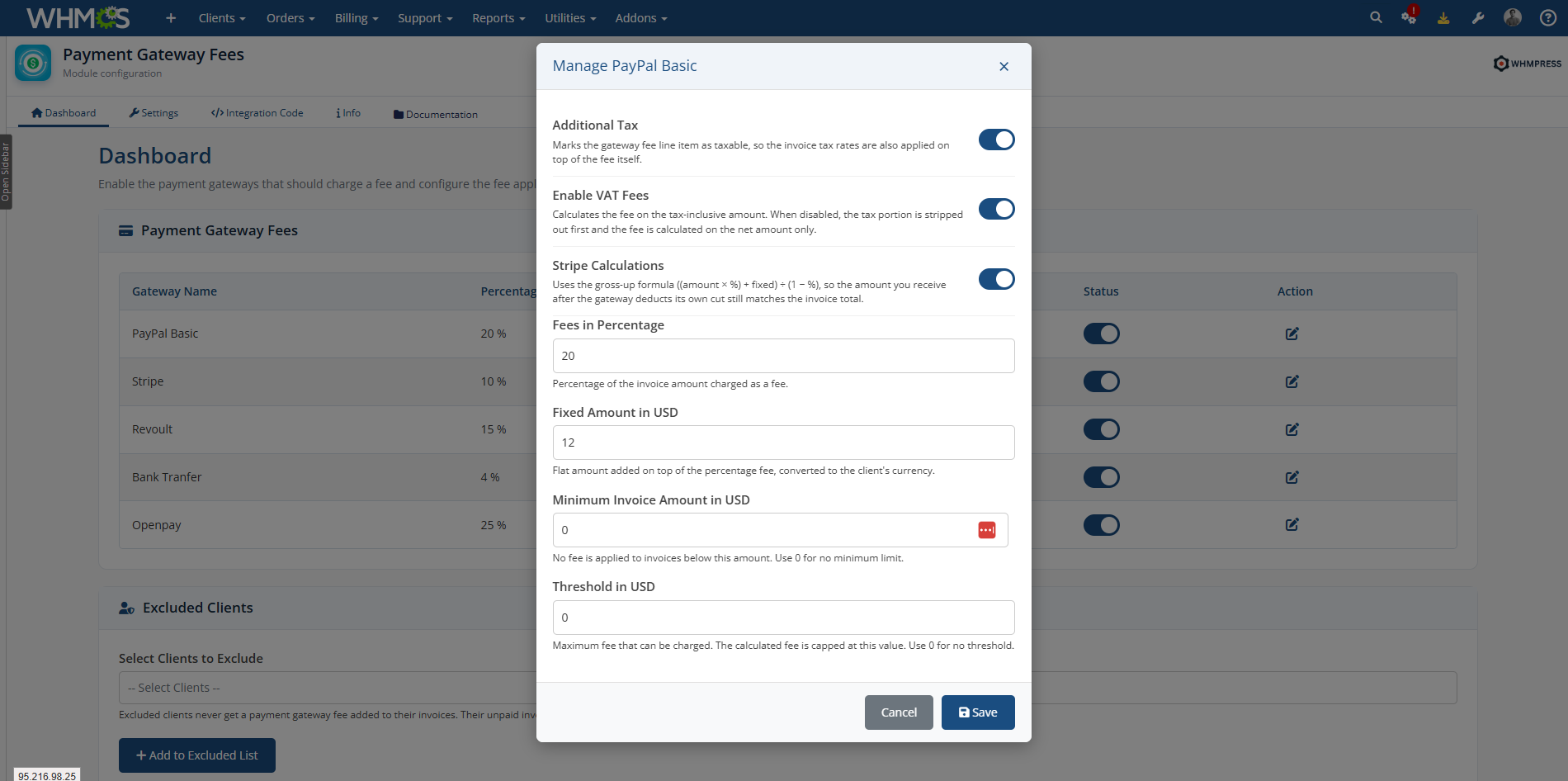
Task: Toggle Revoult gateway status switch
Action: pyautogui.click(x=1102, y=429)
